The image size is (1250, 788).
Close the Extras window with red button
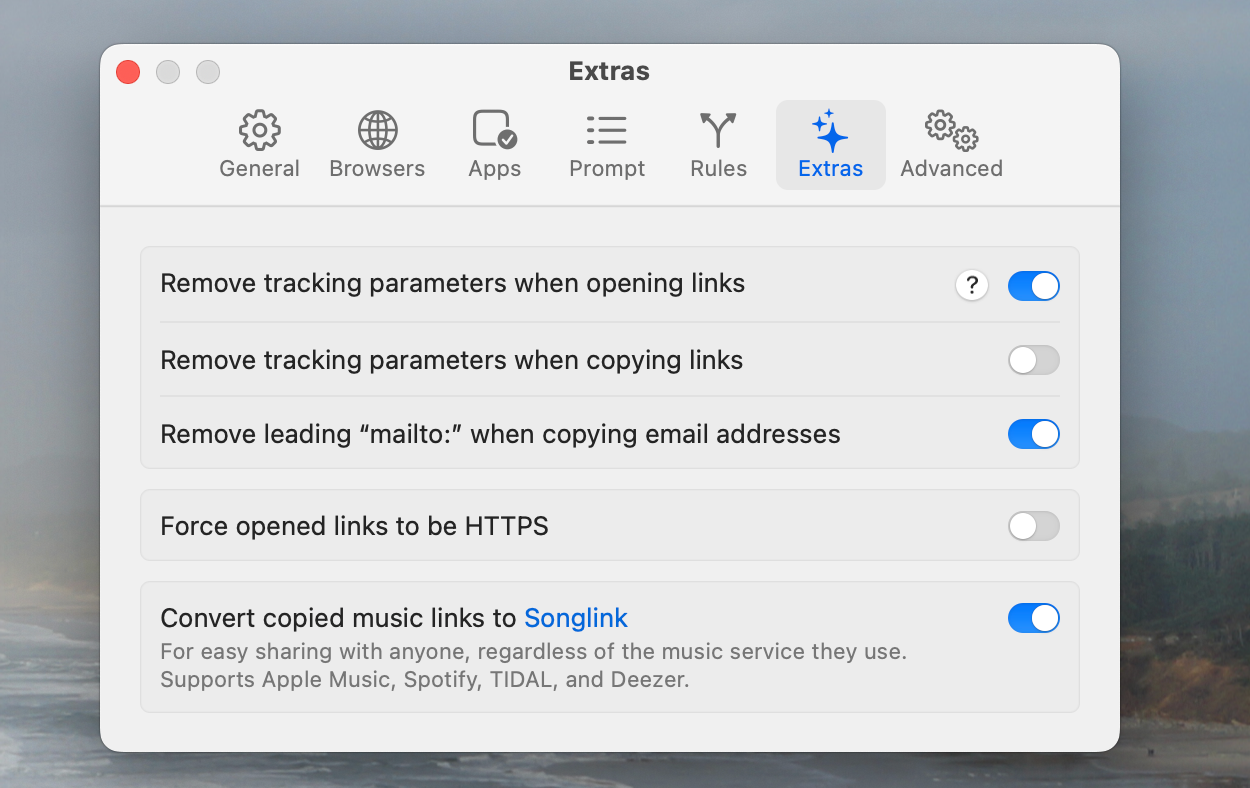[128, 72]
